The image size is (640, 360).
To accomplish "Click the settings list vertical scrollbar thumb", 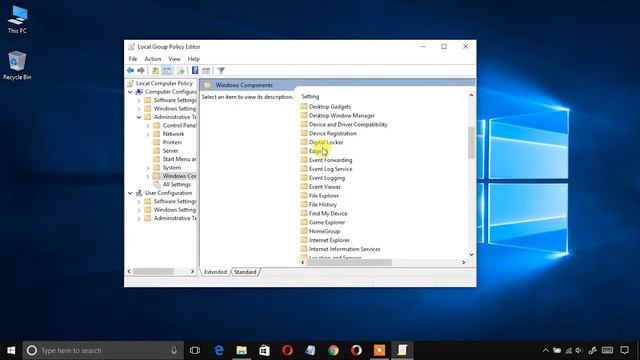I will click(x=471, y=142).
